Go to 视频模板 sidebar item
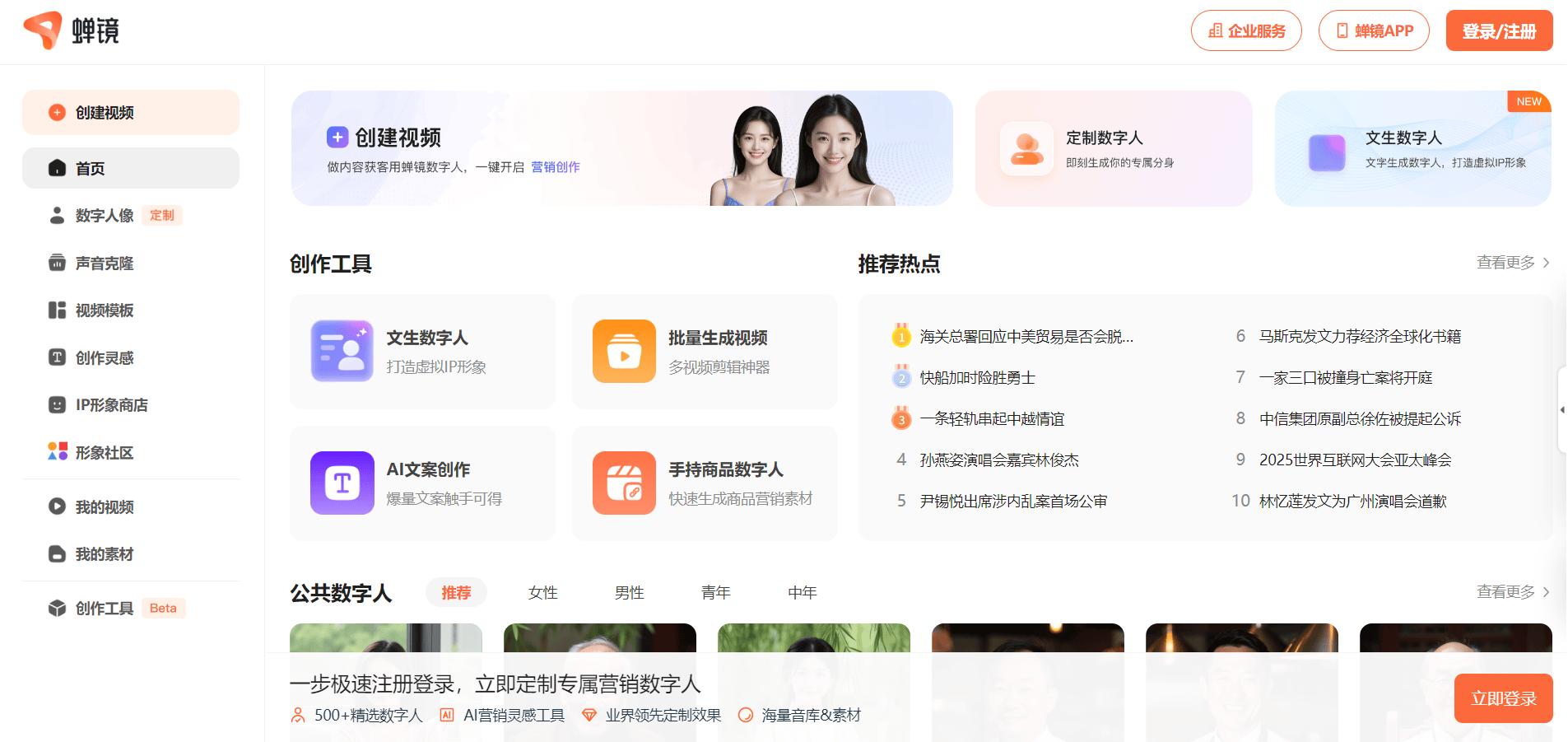1568x742 pixels. pyautogui.click(x=104, y=310)
